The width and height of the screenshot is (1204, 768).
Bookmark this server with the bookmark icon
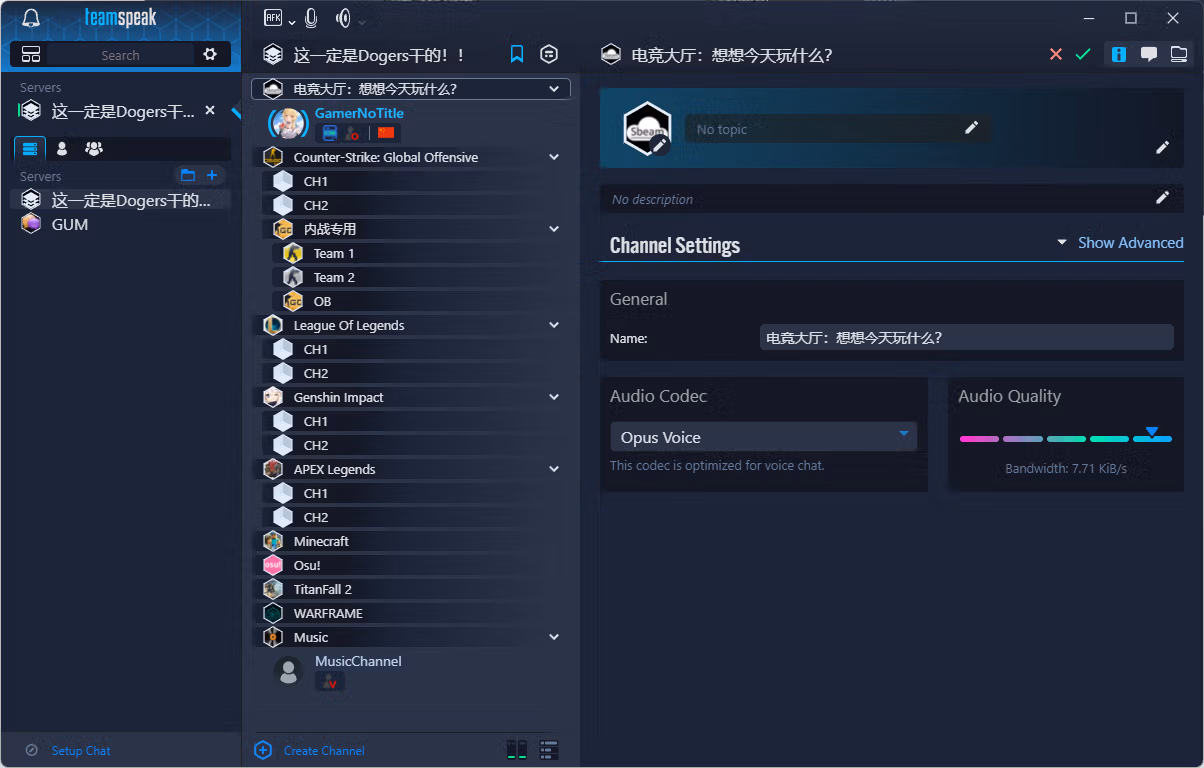pos(517,54)
